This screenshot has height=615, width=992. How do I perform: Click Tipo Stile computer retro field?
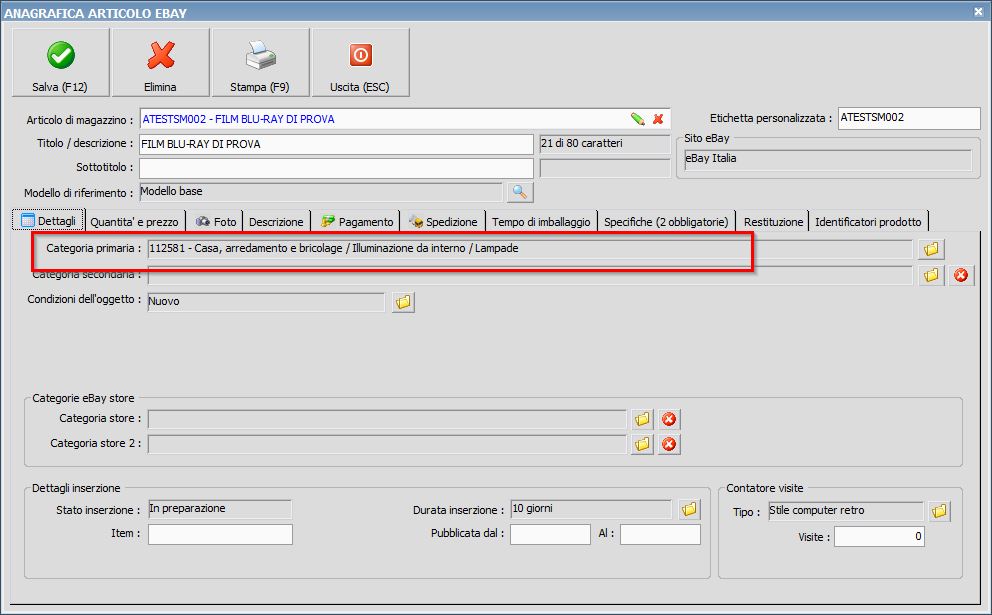tap(846, 511)
